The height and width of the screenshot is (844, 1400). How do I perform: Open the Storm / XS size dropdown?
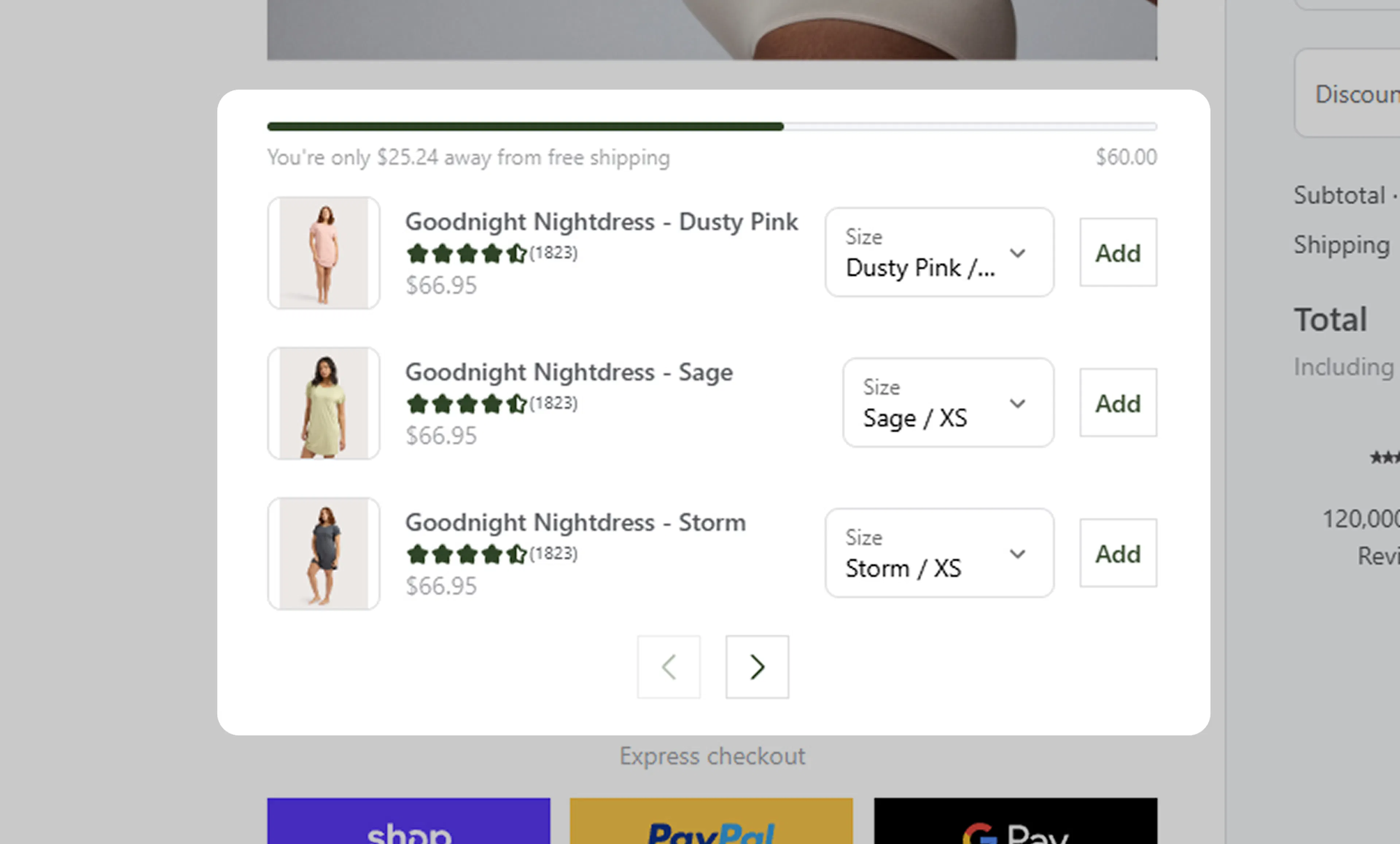pyautogui.click(x=939, y=553)
